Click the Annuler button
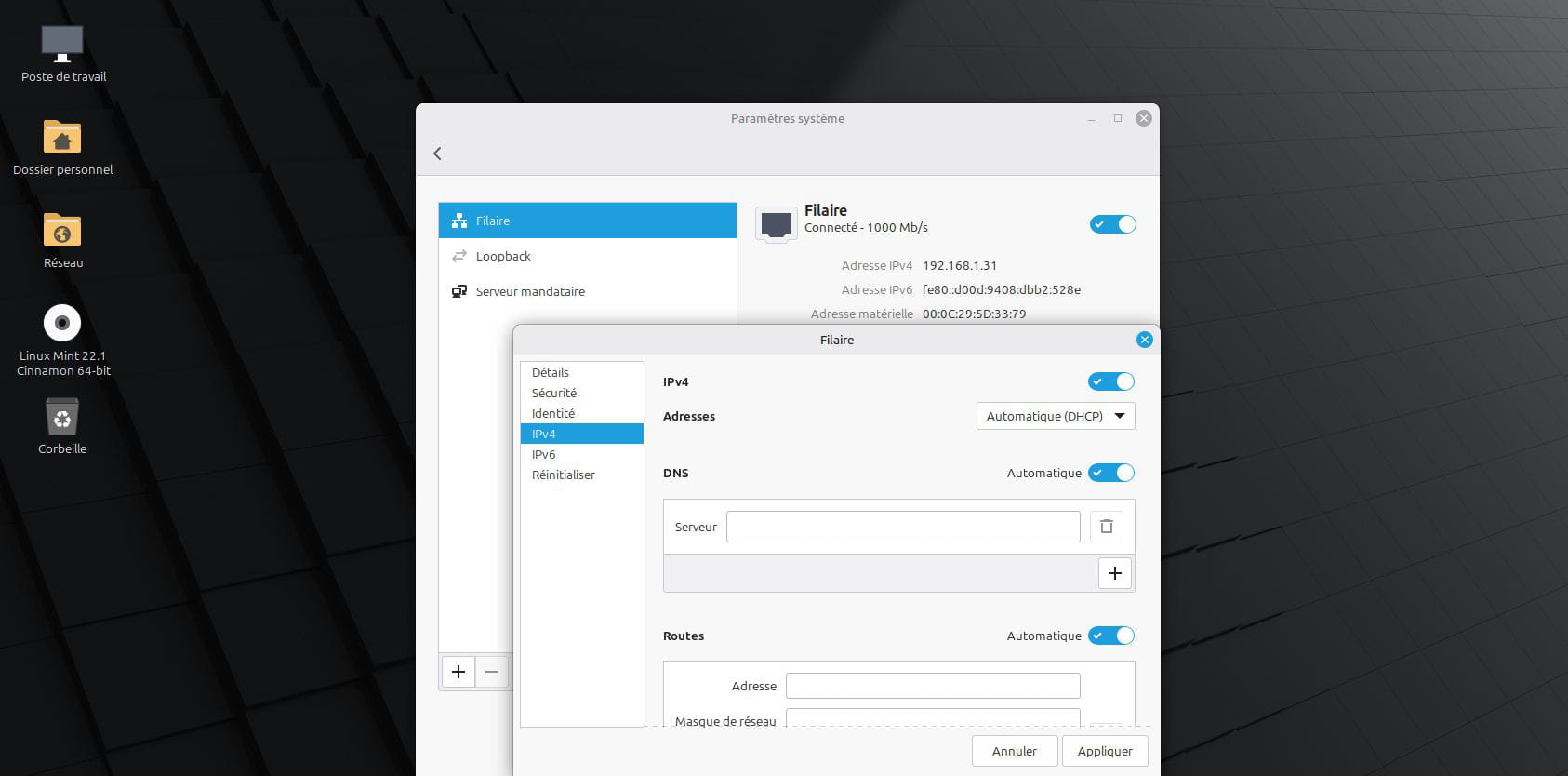The image size is (1568, 776). click(x=1014, y=751)
